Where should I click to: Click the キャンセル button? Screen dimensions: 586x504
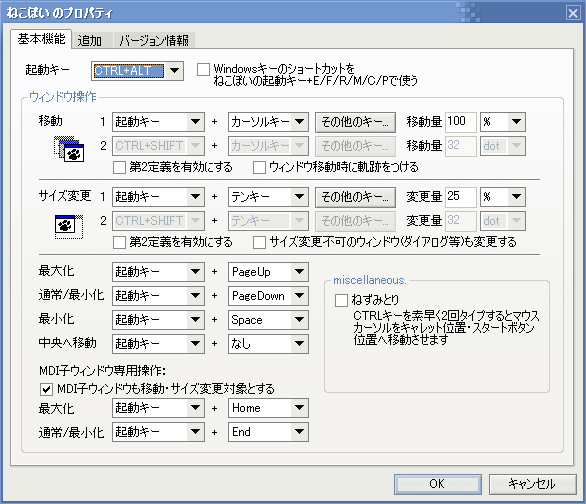(x=533, y=484)
